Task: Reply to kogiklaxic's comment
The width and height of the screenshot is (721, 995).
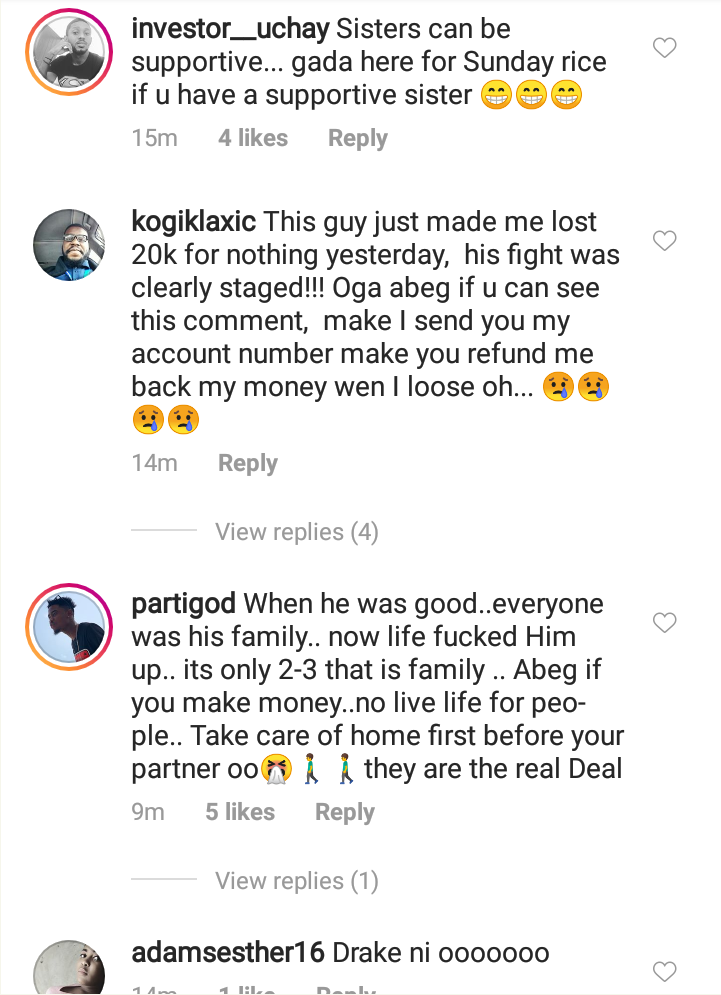Action: 248,463
